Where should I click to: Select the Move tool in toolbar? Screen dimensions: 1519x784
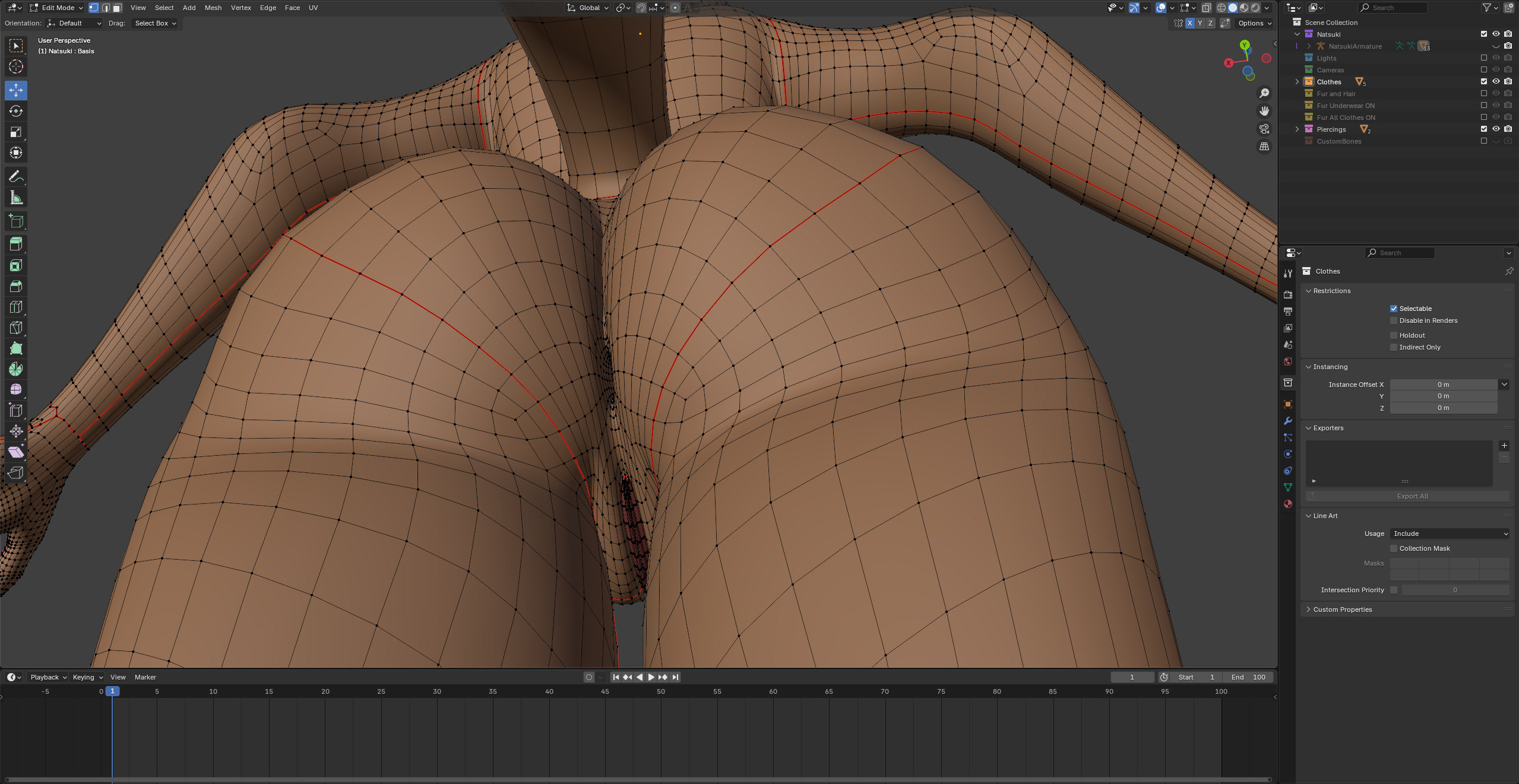click(16, 90)
